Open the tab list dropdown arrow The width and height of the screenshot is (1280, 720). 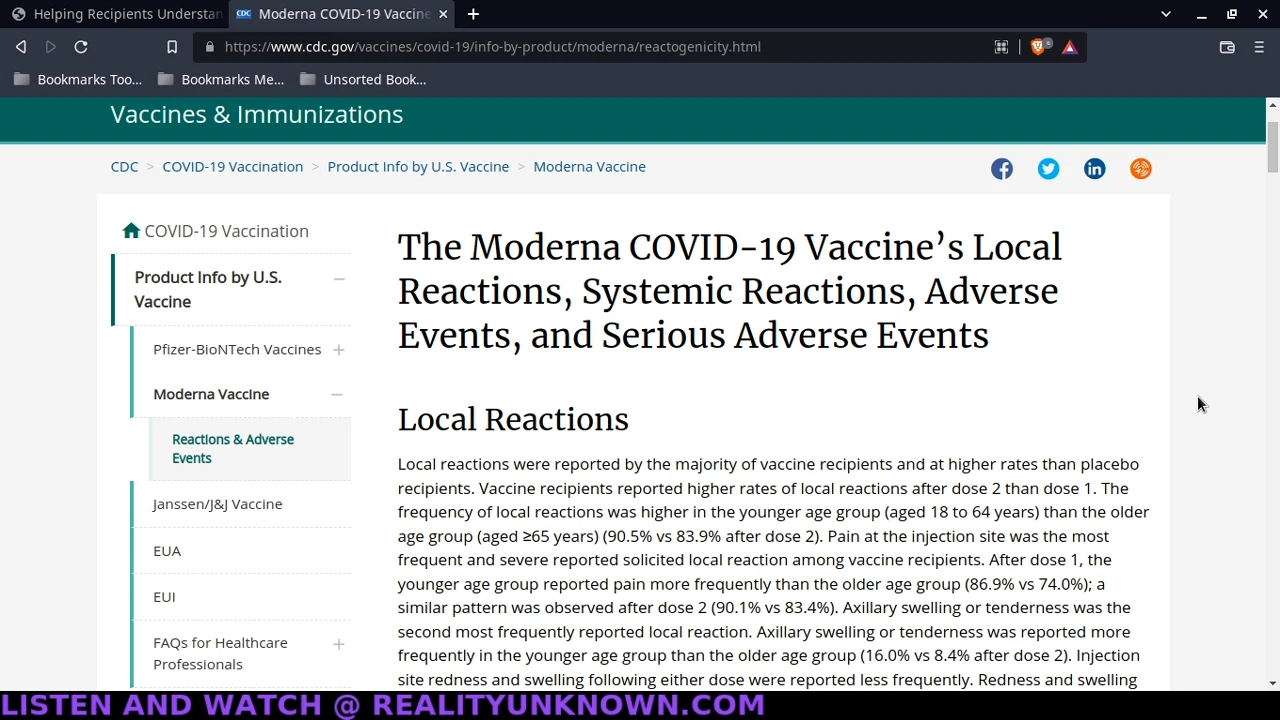[1166, 14]
